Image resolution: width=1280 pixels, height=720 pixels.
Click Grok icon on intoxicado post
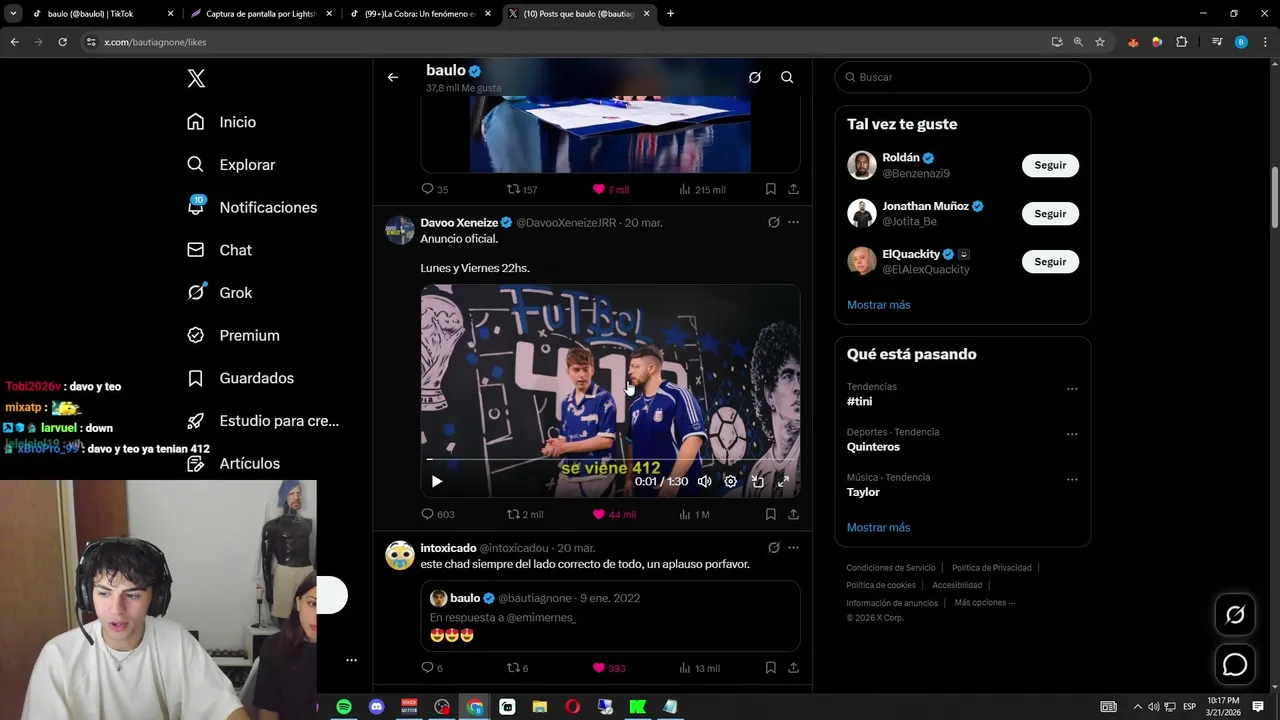[773, 547]
